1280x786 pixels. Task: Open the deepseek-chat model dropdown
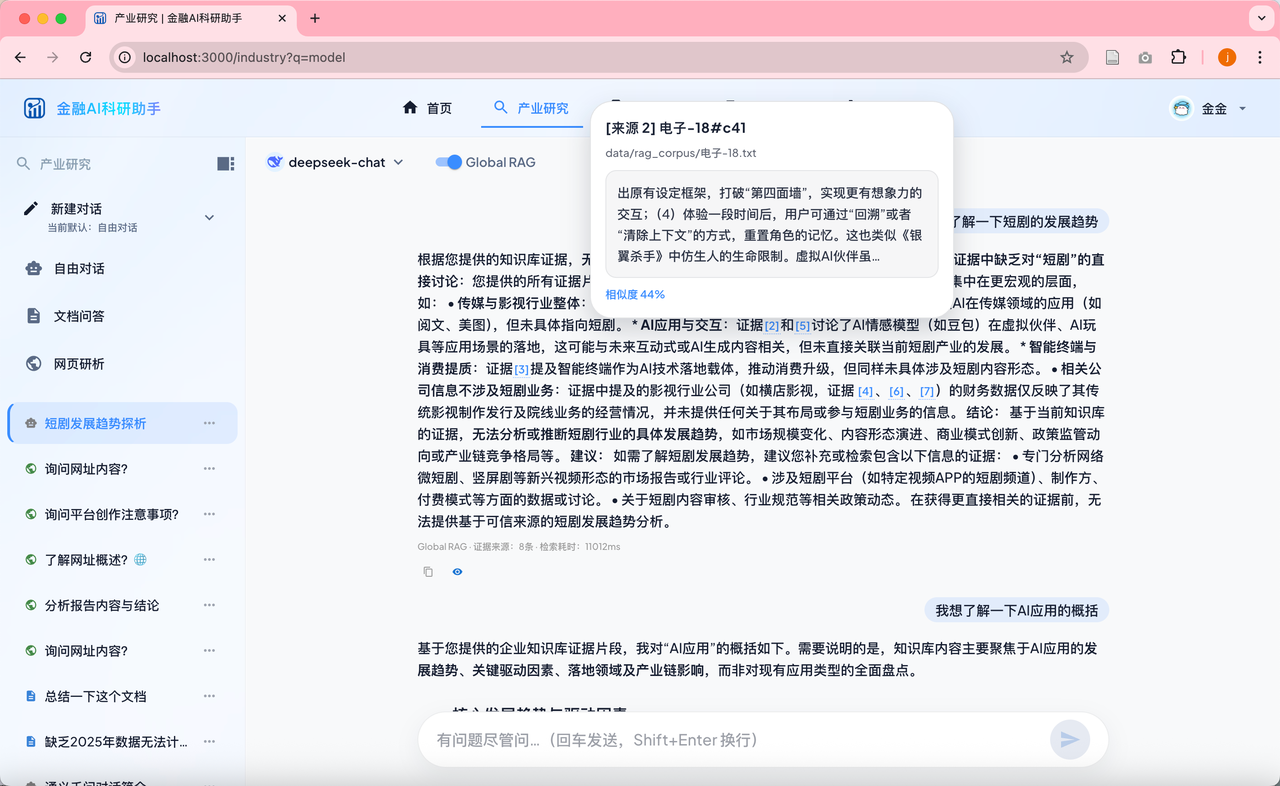point(335,162)
